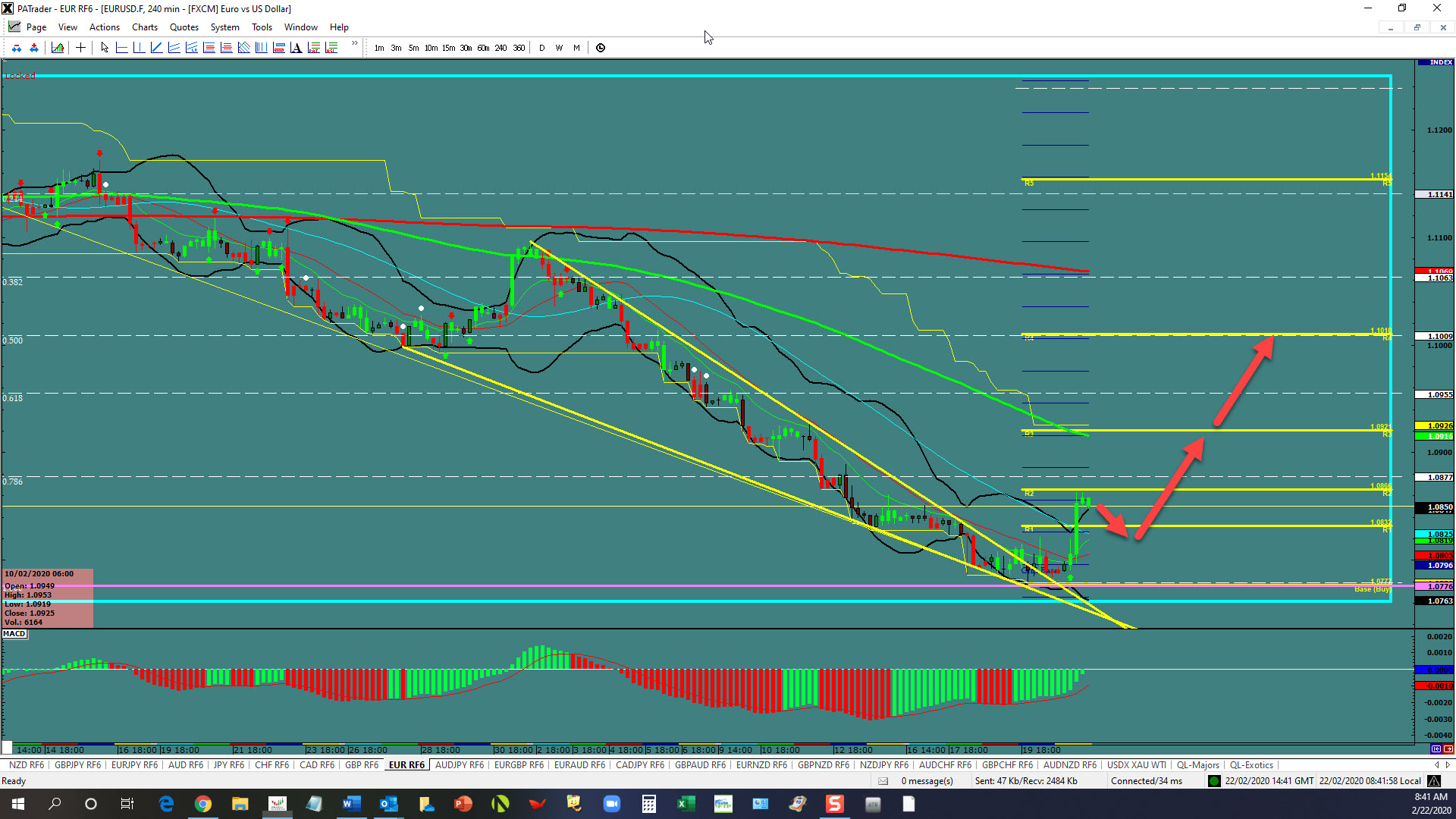Select the channel lines drawing tool

click(174, 48)
